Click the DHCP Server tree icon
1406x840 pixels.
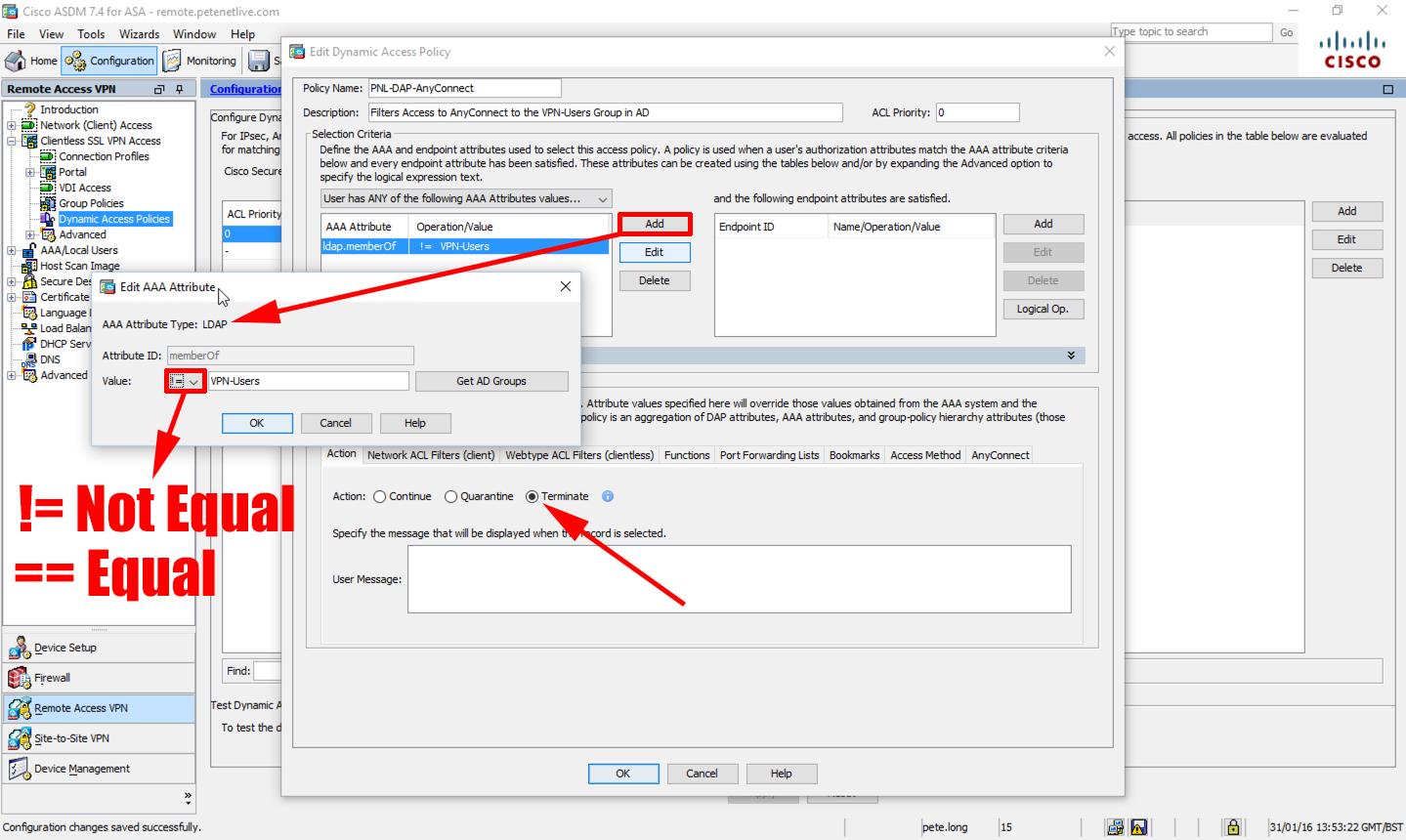[30, 344]
